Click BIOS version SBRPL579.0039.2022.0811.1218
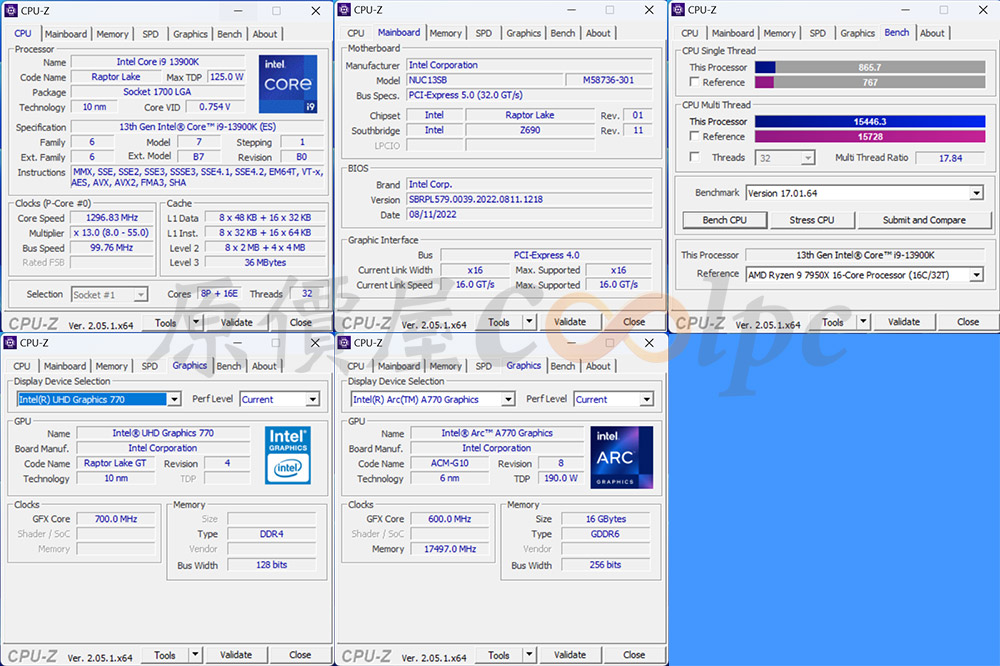Viewport: 1000px width, 666px height. tap(530, 199)
